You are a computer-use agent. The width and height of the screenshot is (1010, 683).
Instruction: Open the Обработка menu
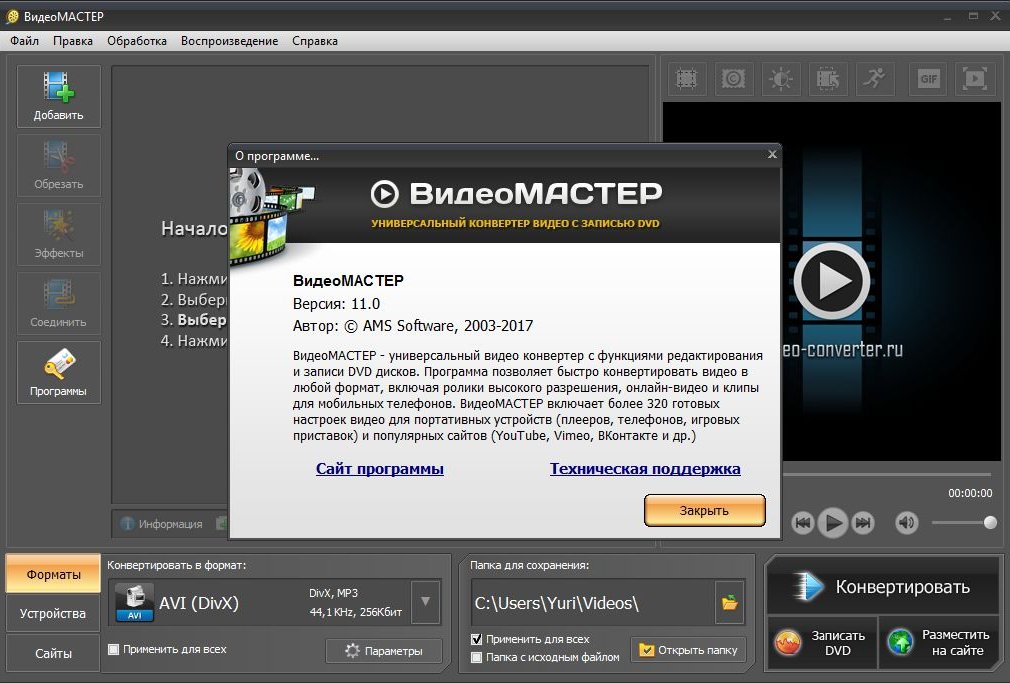click(137, 41)
